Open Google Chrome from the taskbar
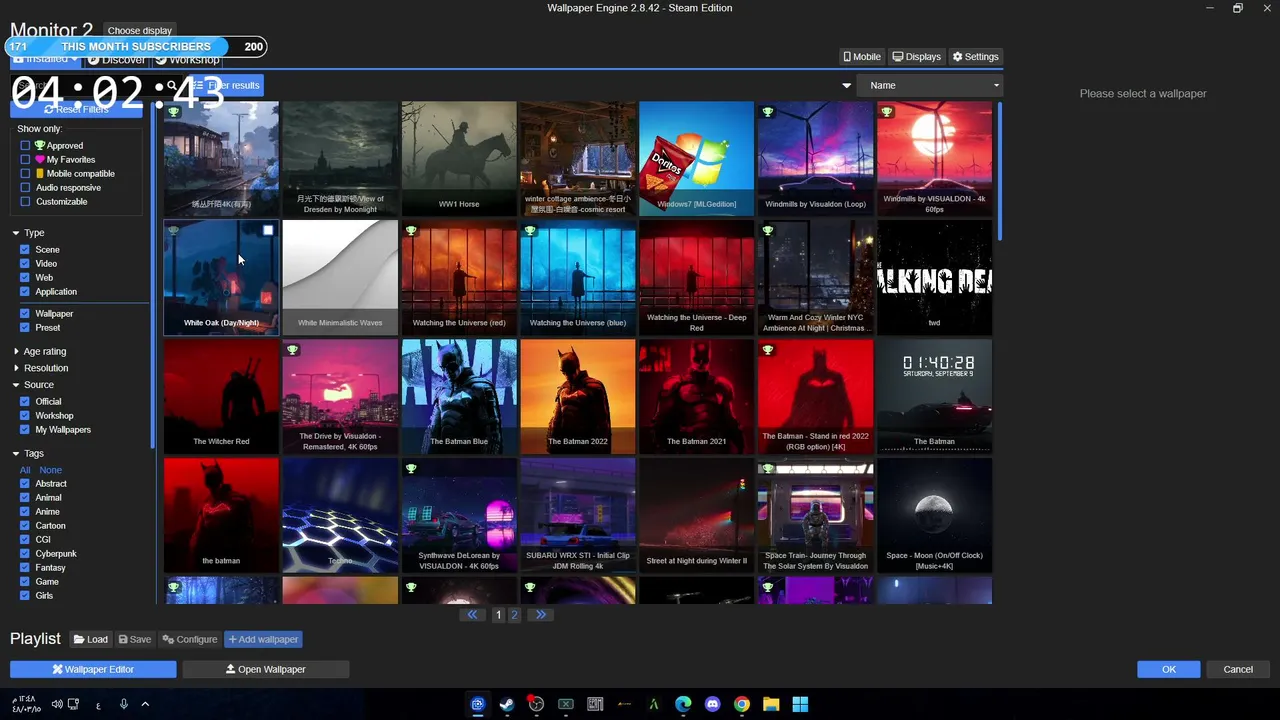 741,704
